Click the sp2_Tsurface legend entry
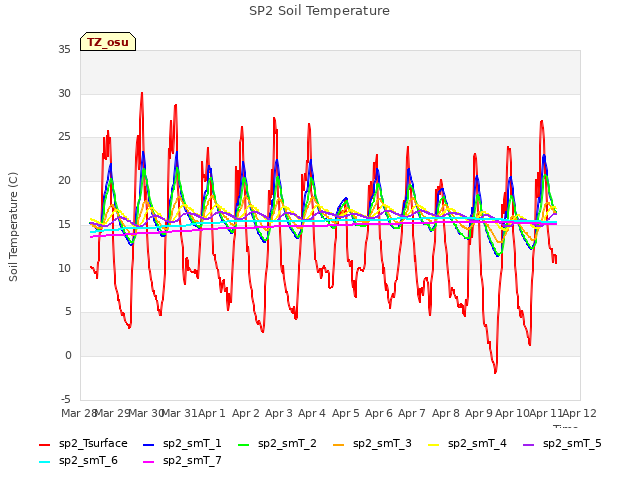 83,443
